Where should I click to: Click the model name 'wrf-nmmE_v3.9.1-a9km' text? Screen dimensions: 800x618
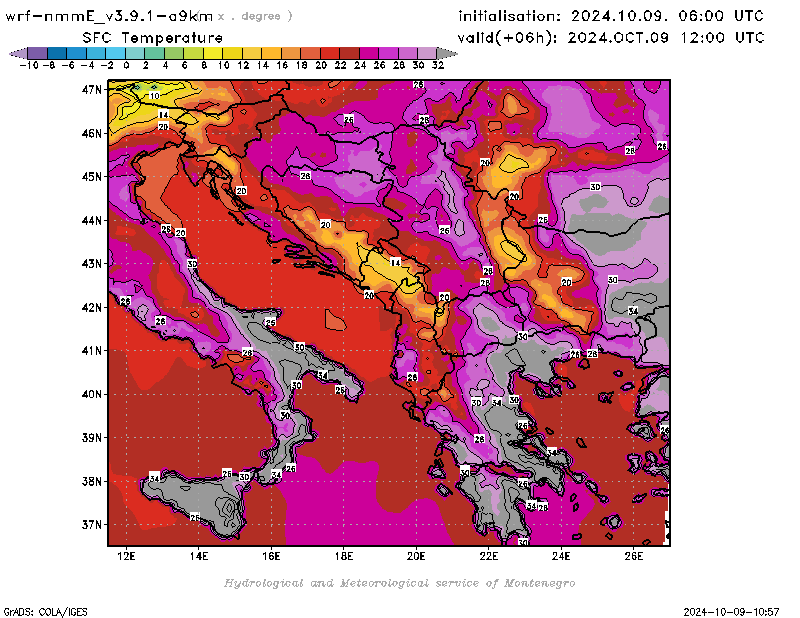[109, 16]
